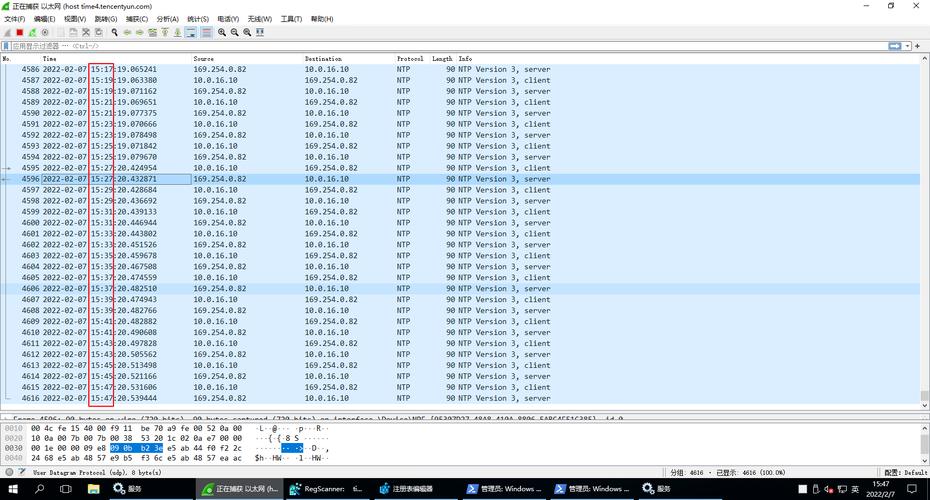The image size is (930, 500).
Task: Switch to 注册表编辑器 taskbar window
Action: coord(415,489)
